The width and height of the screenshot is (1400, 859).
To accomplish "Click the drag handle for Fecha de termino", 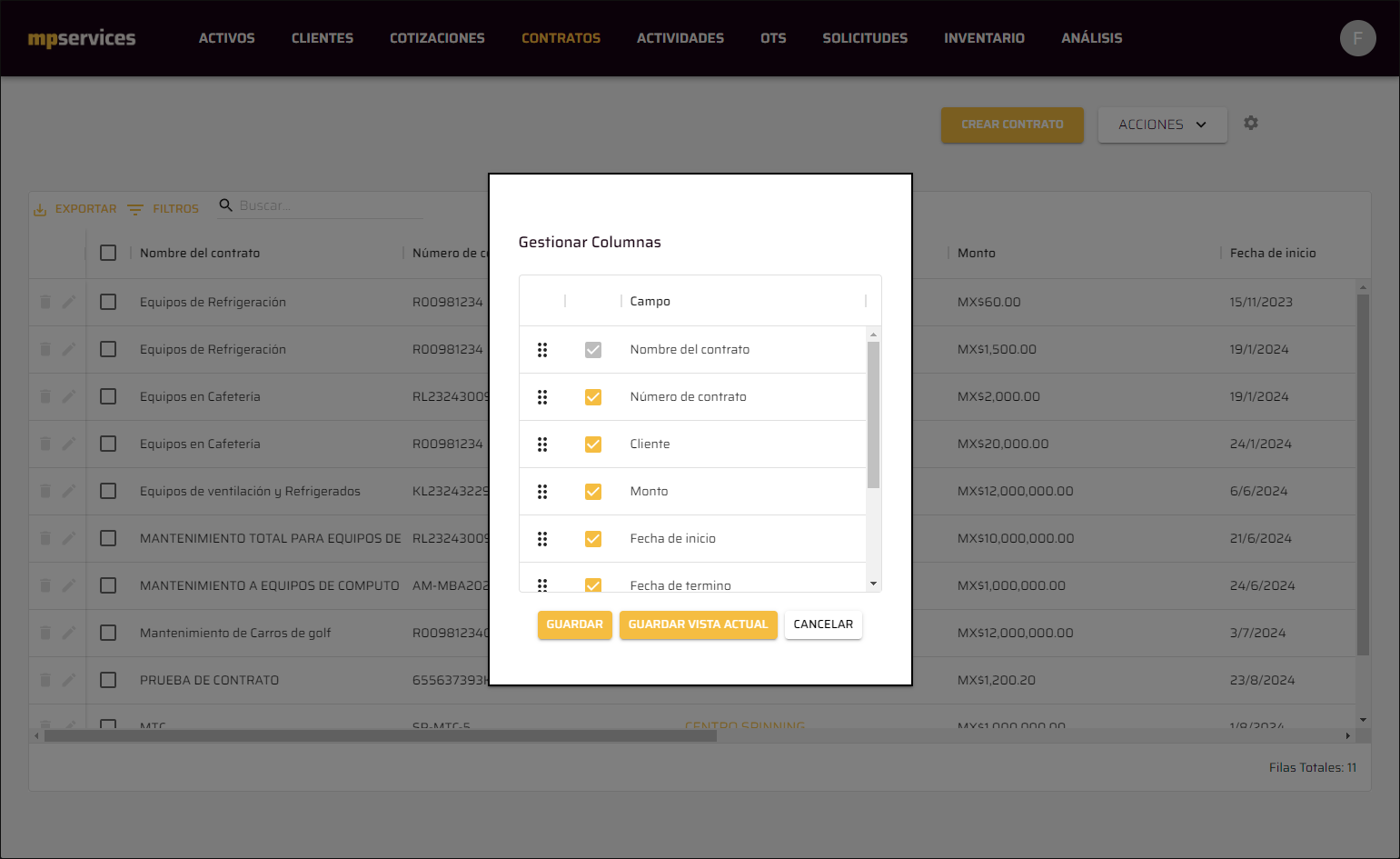I will coord(542,584).
